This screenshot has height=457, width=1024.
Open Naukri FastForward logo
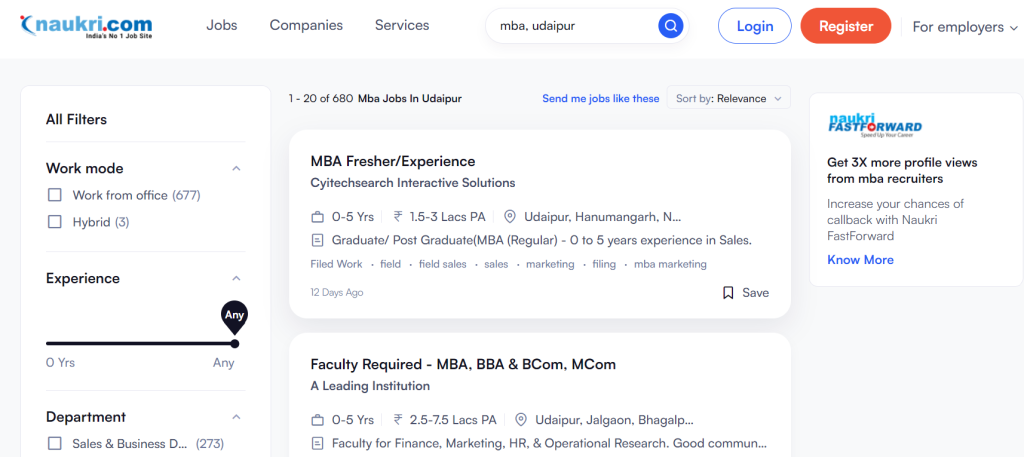(874, 125)
